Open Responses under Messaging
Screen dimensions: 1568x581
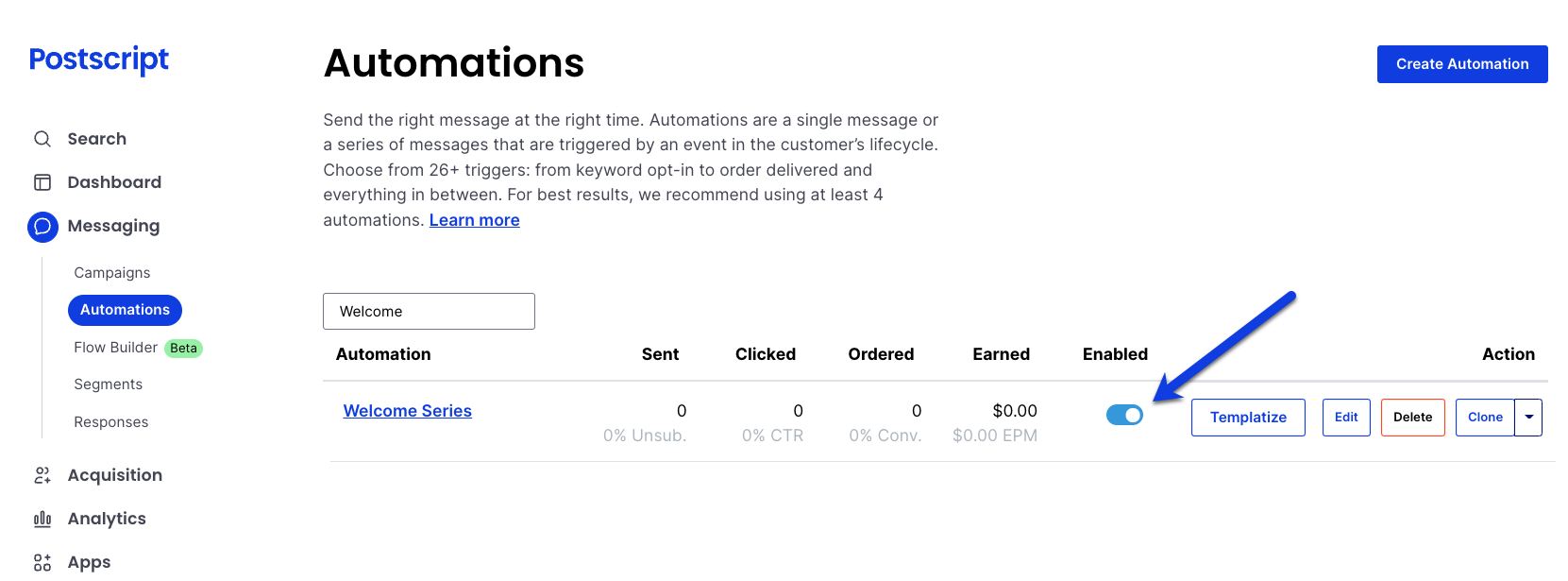click(111, 422)
